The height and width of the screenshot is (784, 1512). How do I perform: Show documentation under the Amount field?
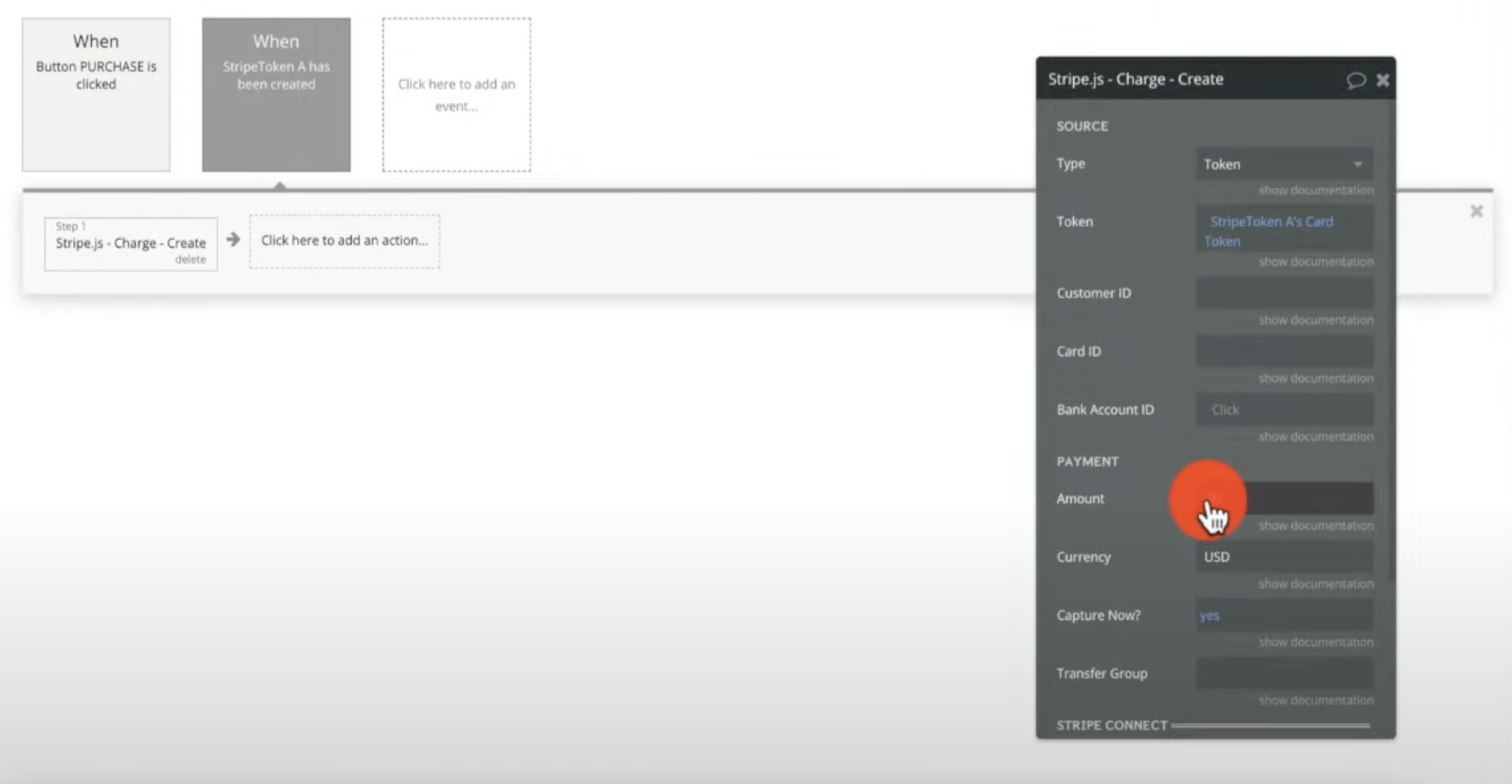point(1315,526)
